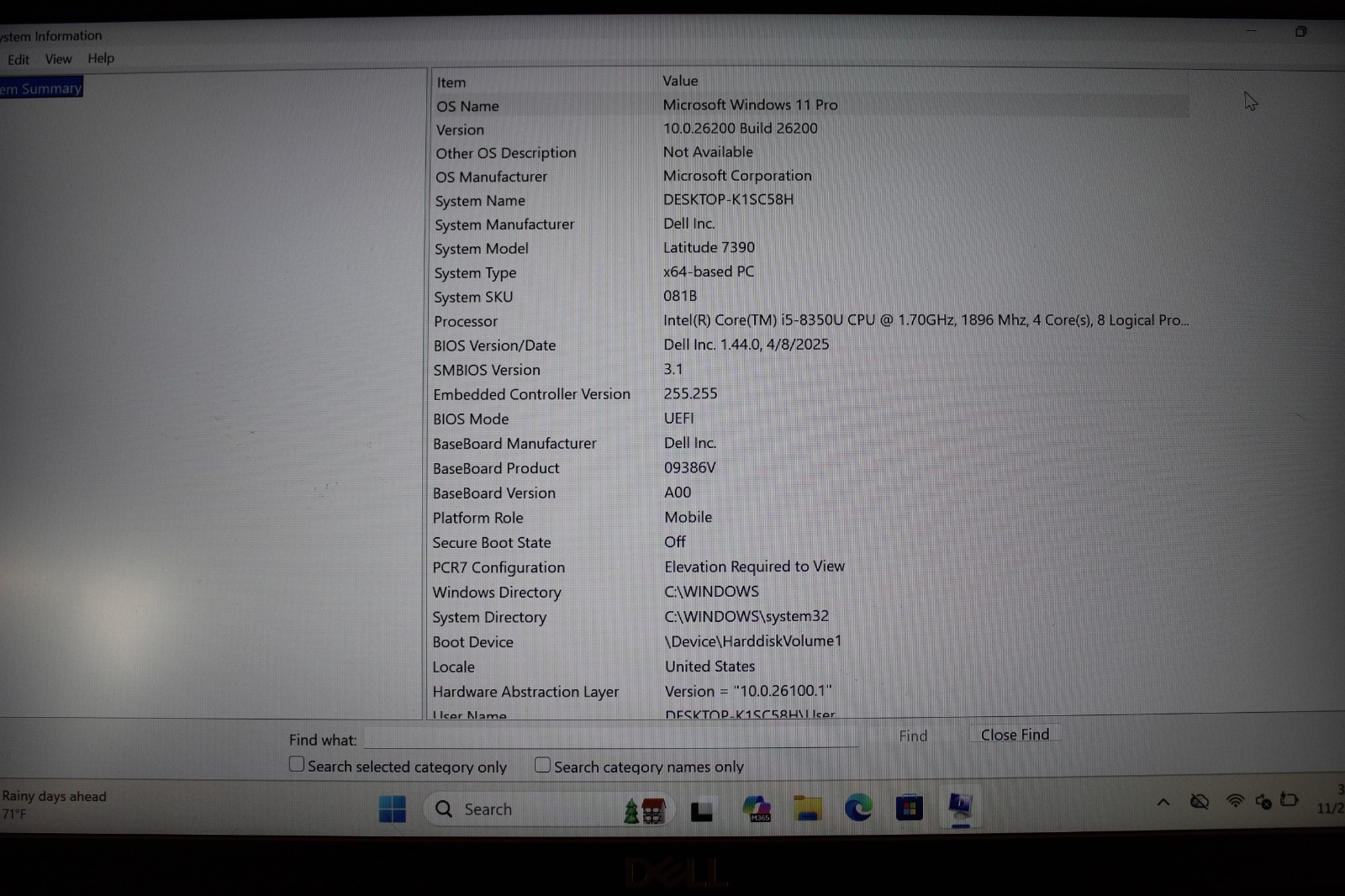The height and width of the screenshot is (896, 1345).
Task: Select Secure Boot State row
Action: click(810, 542)
